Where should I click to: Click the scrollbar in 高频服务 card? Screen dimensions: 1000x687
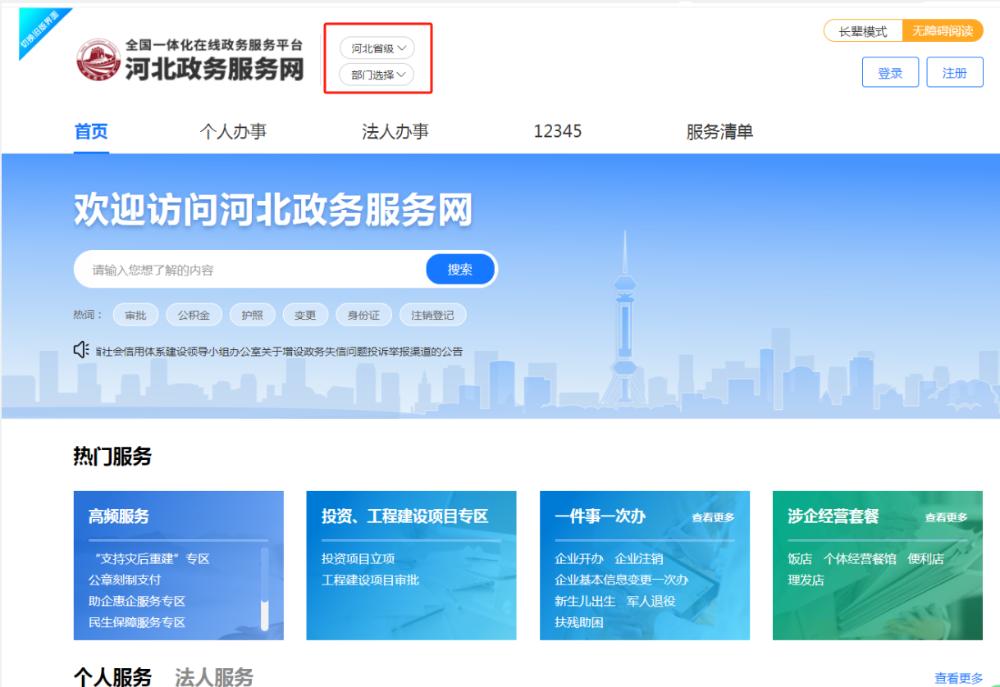pos(265,590)
